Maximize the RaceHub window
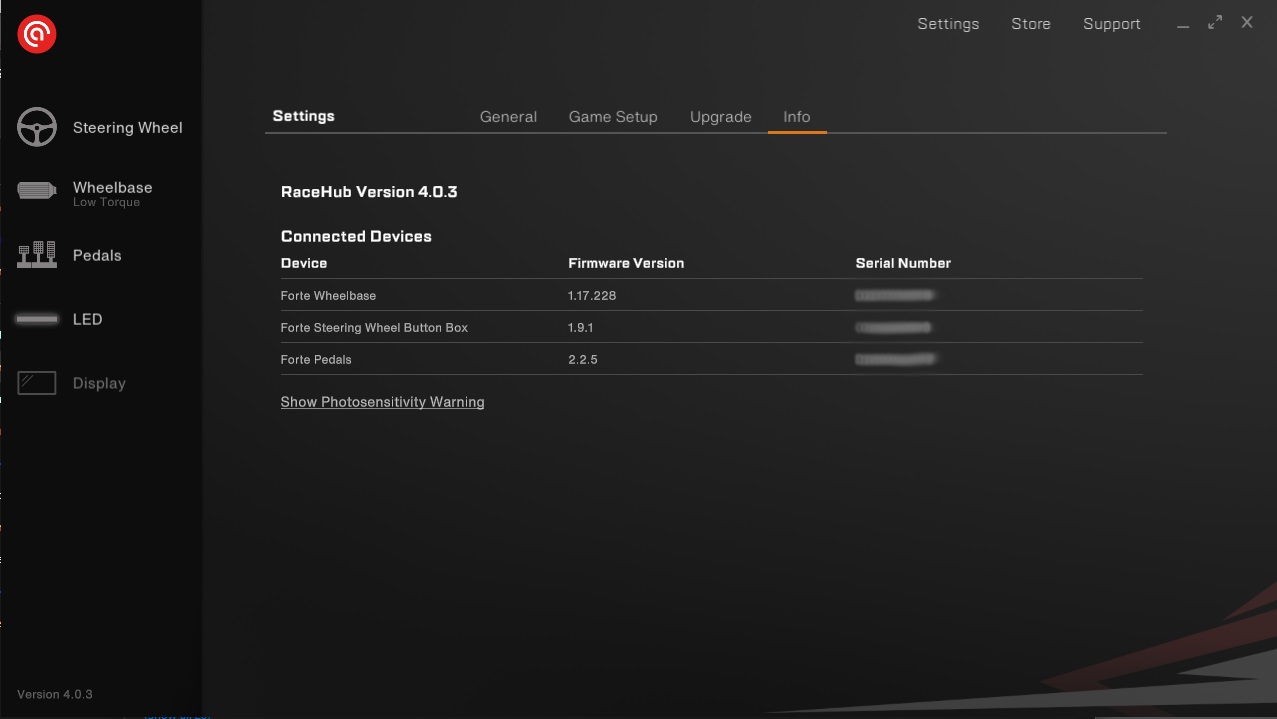This screenshot has height=719, width=1277. coord(1215,22)
